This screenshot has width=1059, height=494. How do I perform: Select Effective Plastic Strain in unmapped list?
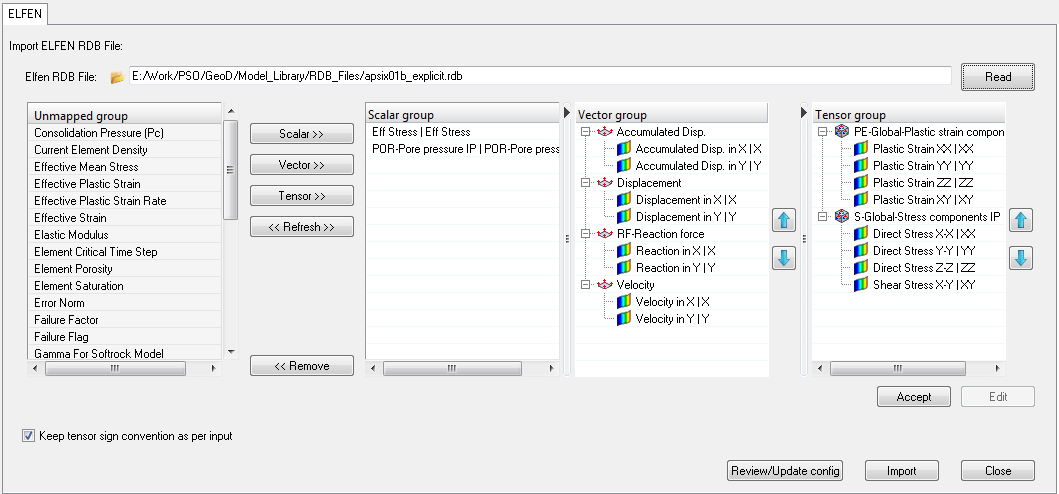[x=87, y=184]
